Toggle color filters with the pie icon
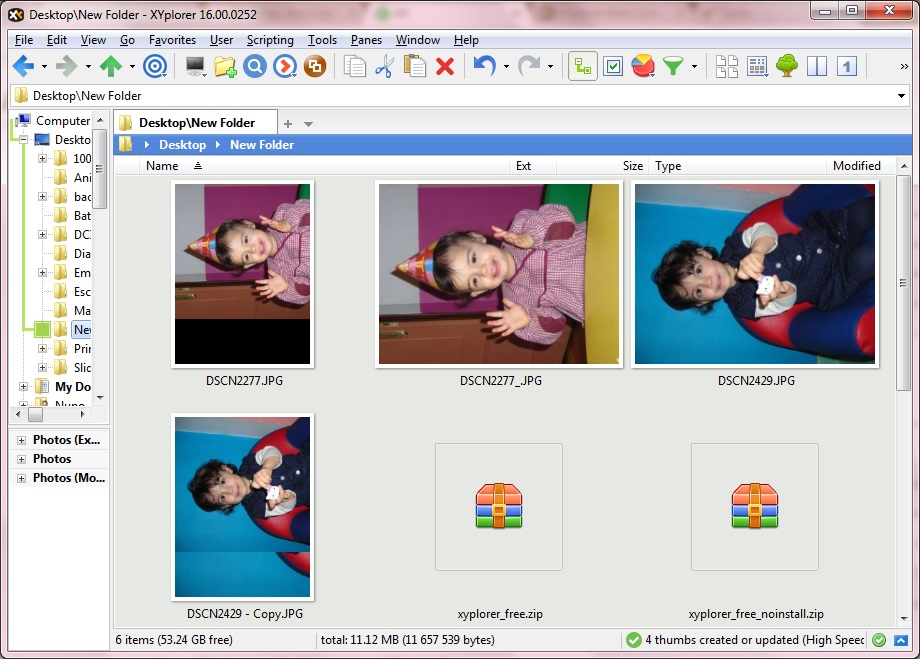The image size is (920, 659). coord(641,66)
